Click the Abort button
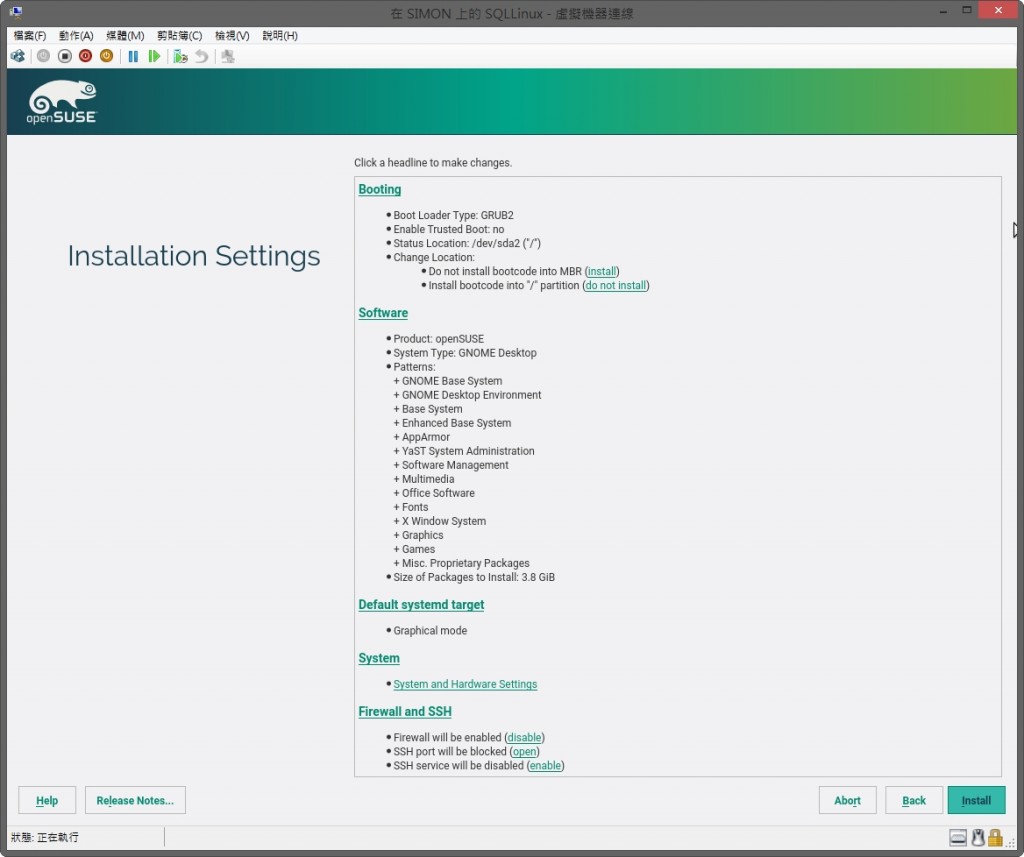1024x857 pixels. coord(847,800)
